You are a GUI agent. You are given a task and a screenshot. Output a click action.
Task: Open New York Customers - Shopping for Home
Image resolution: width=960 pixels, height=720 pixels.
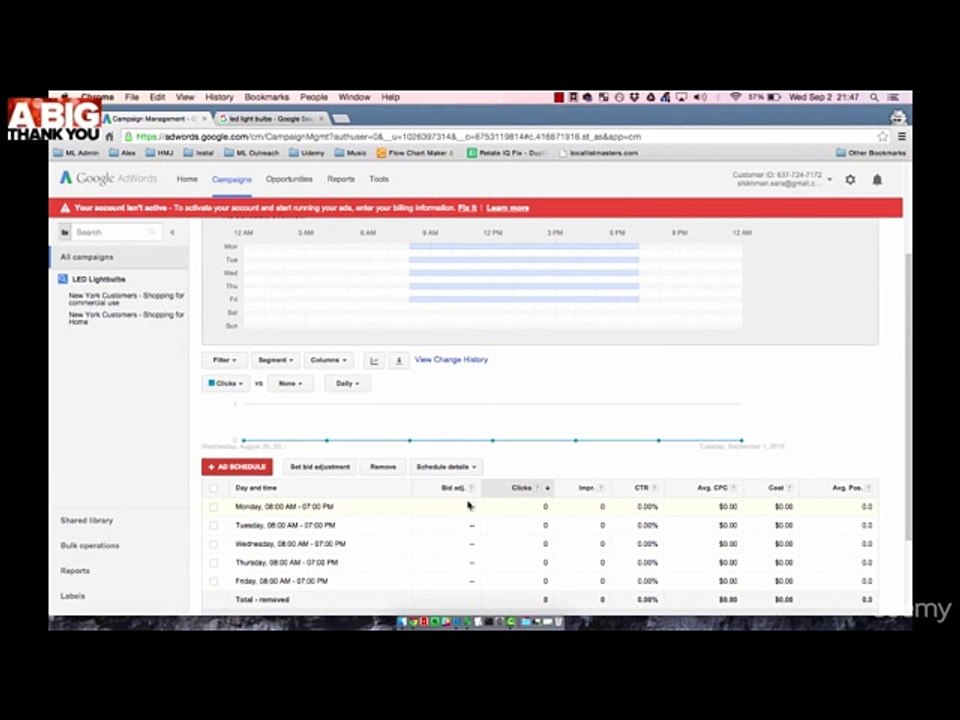(x=126, y=318)
